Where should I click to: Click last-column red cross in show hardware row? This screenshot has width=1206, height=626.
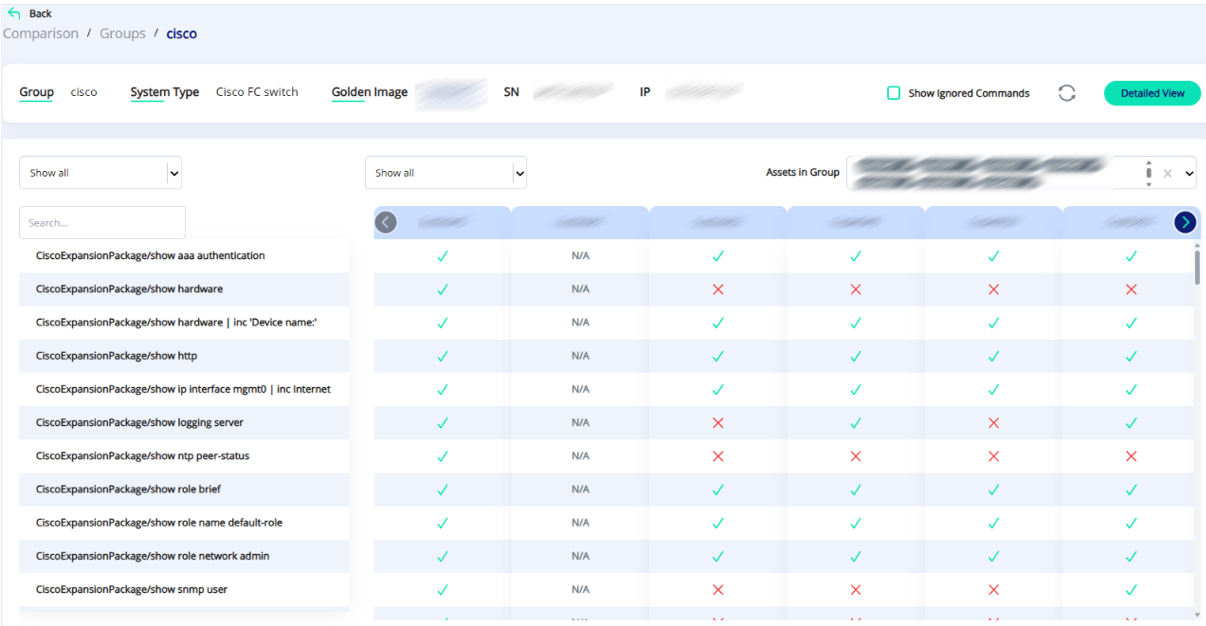[1131, 289]
